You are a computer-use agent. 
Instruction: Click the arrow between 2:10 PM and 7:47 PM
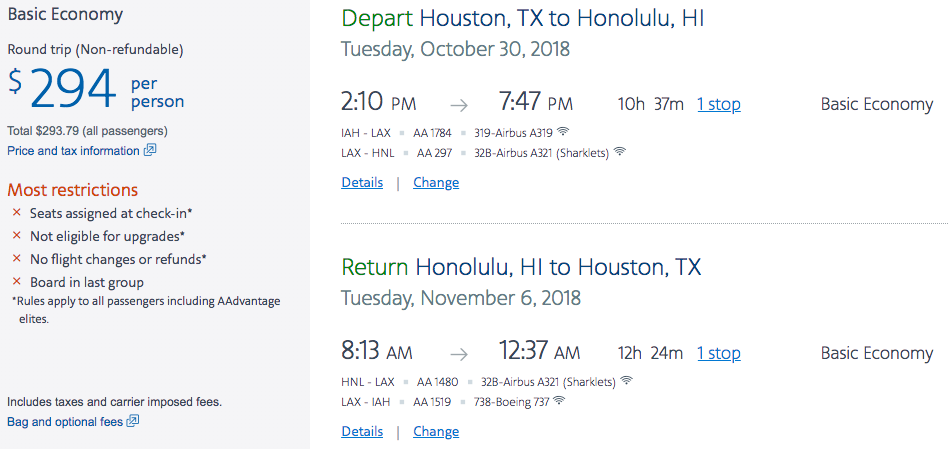click(458, 104)
